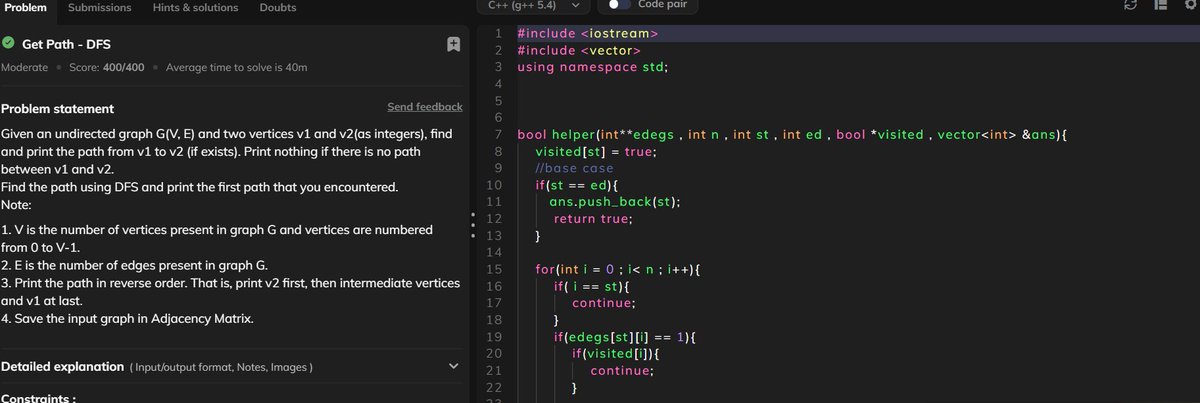Click the //base case comment
Screen dimensions: 1200x403
pyautogui.click(x=574, y=168)
